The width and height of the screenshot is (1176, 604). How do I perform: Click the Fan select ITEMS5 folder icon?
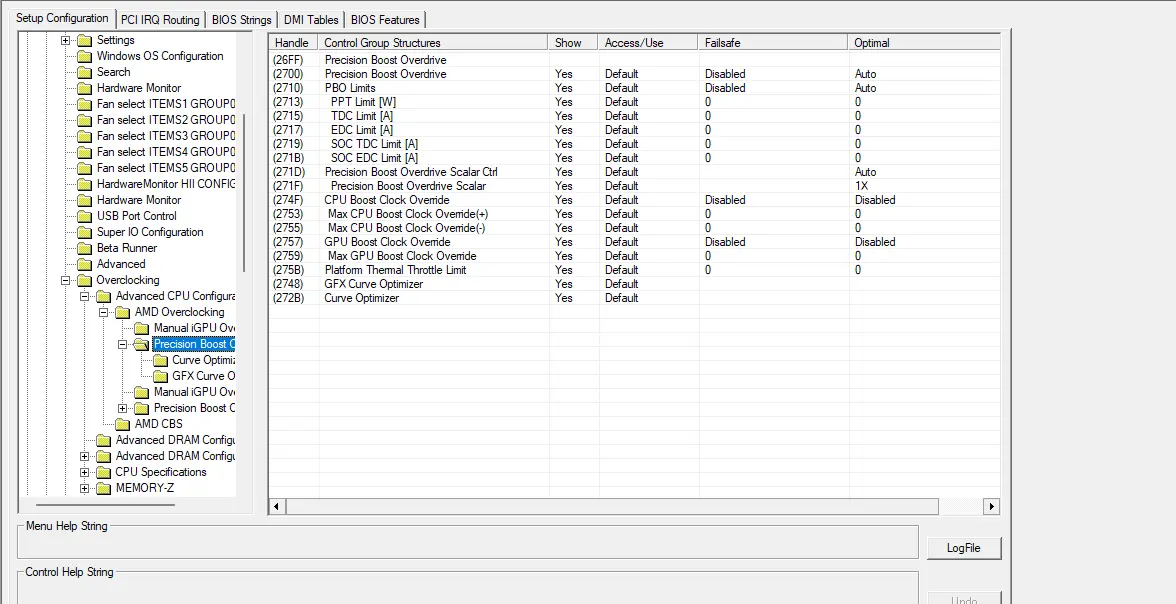pyautogui.click(x=85, y=168)
